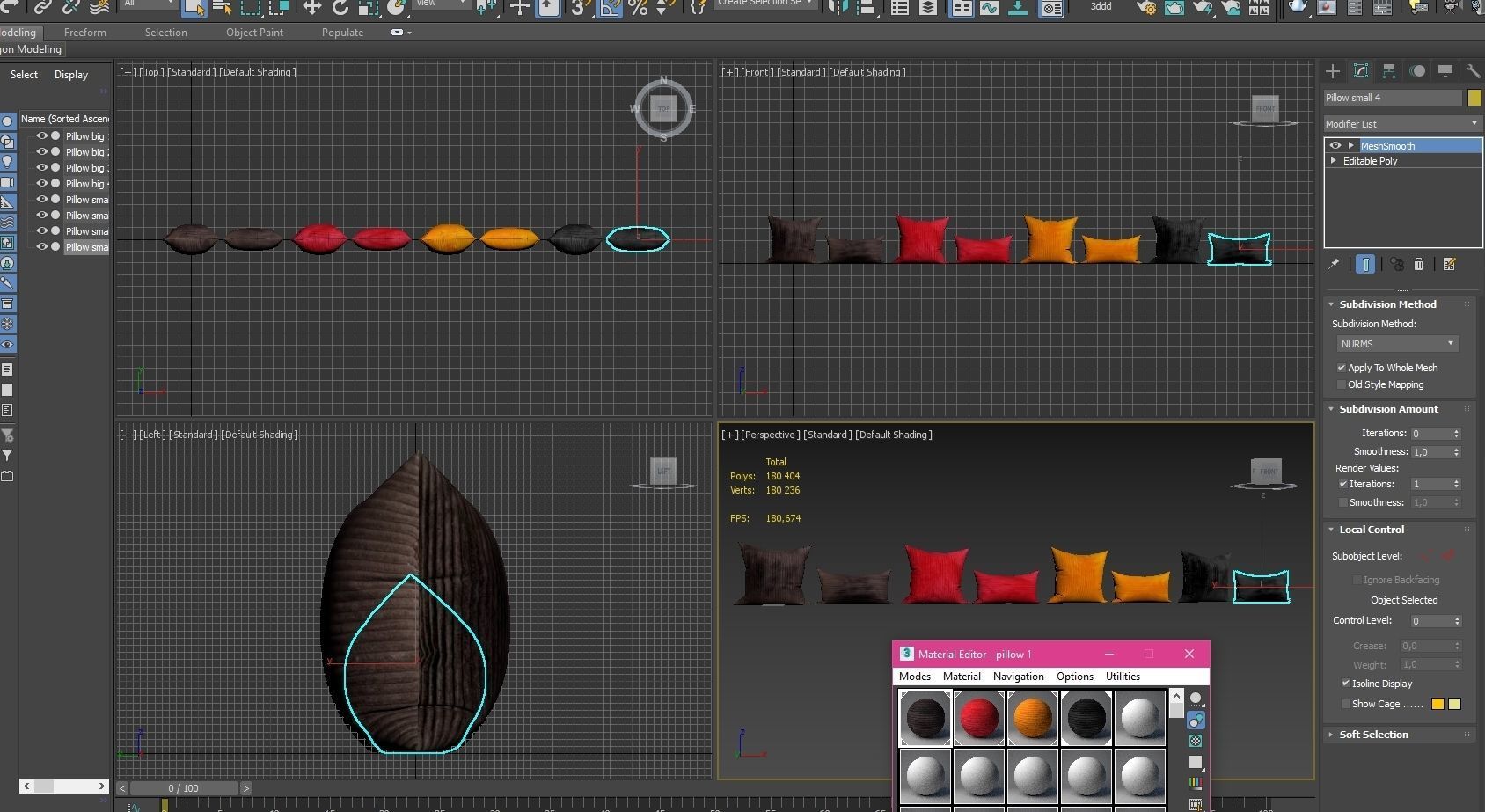
Task: Enable Show Cage checkbox
Action: pos(1346,704)
